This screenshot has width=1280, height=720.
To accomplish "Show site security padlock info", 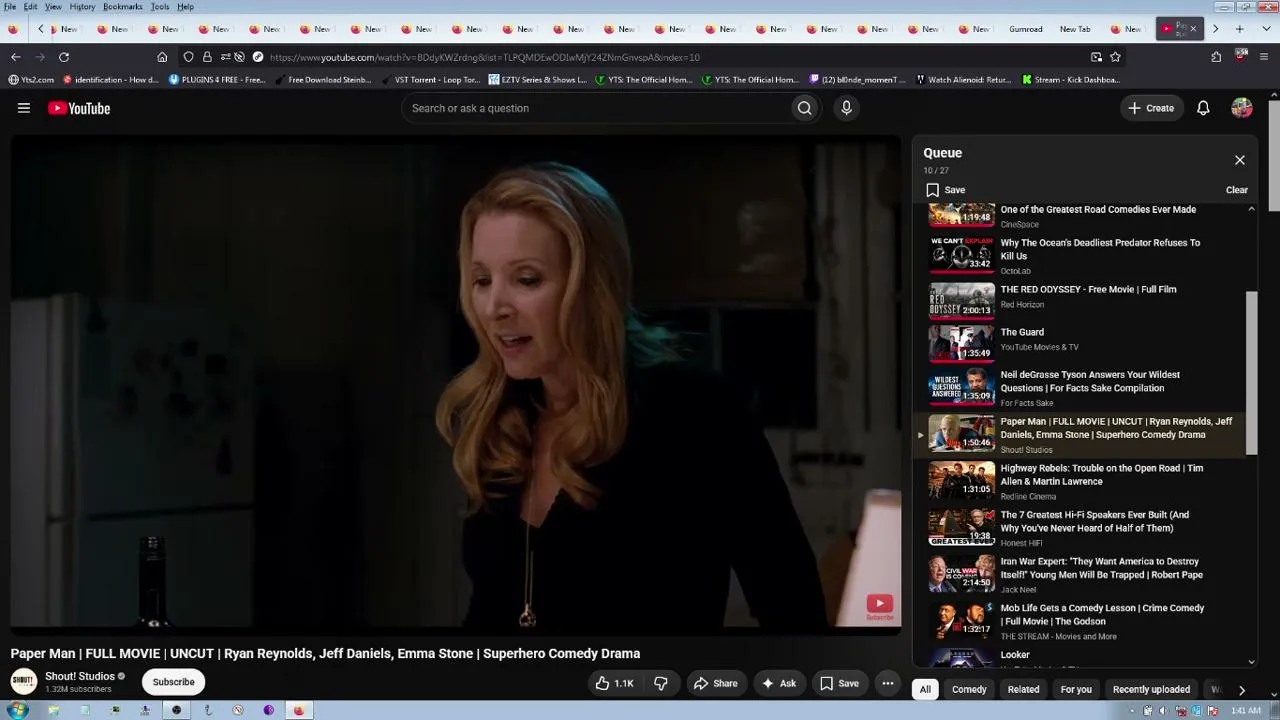I will (x=207, y=57).
